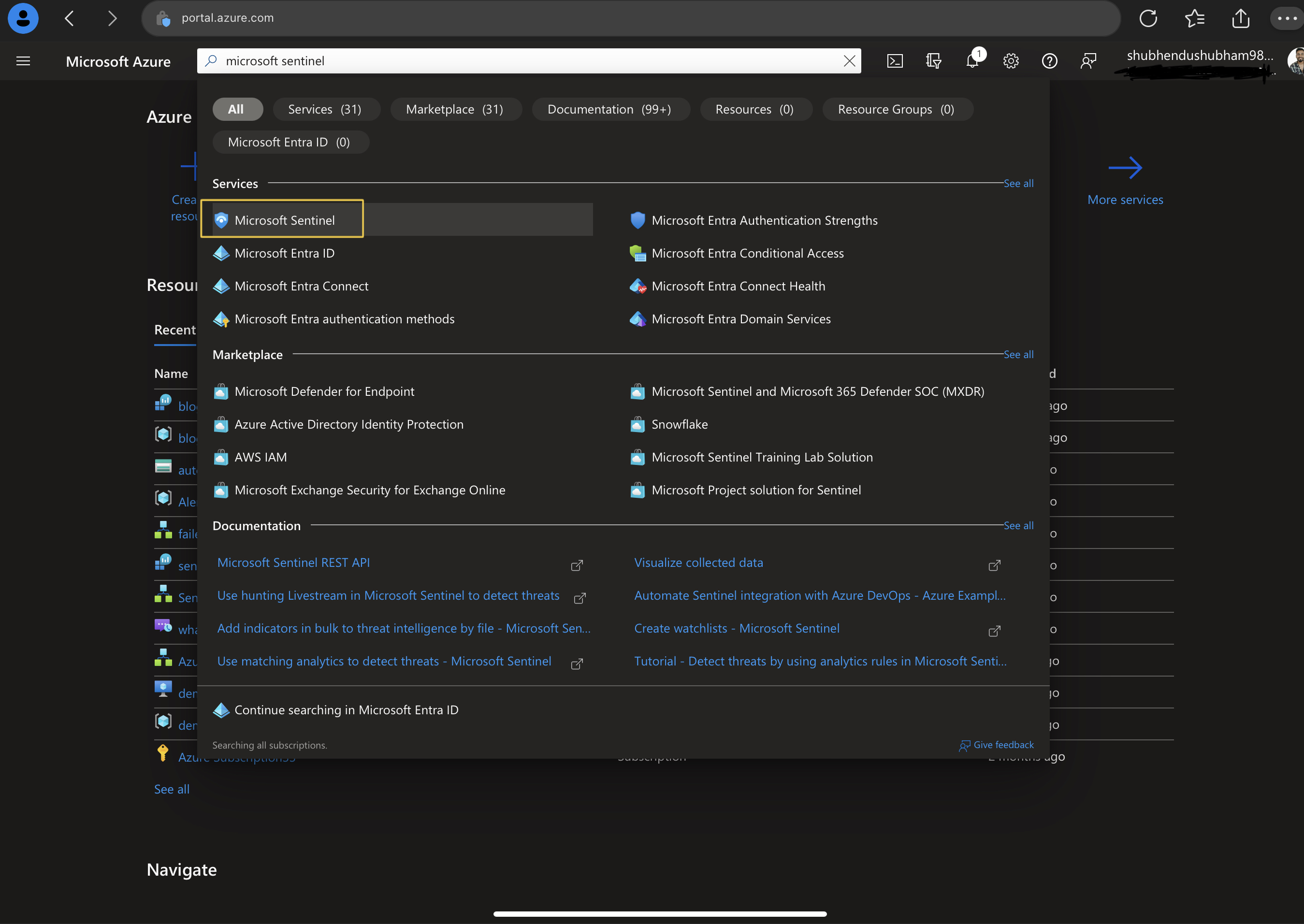Go to Microsoft Azure home title

pos(118,61)
